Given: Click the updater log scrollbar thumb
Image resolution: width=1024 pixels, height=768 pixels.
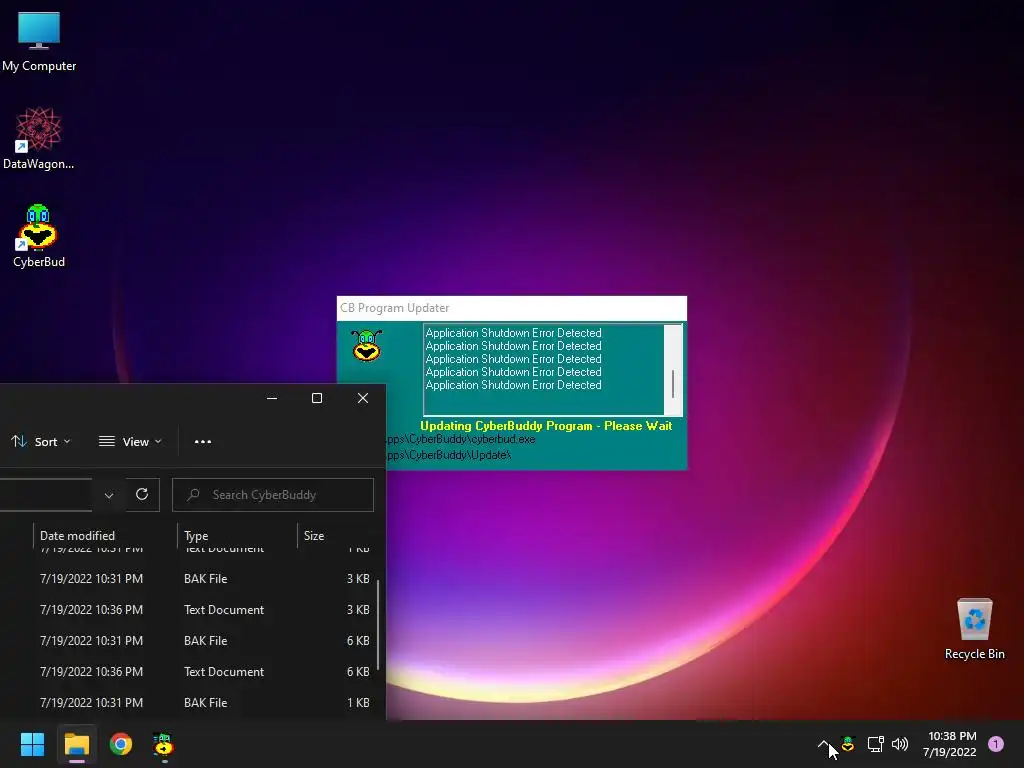Looking at the screenshot, I should [x=673, y=384].
